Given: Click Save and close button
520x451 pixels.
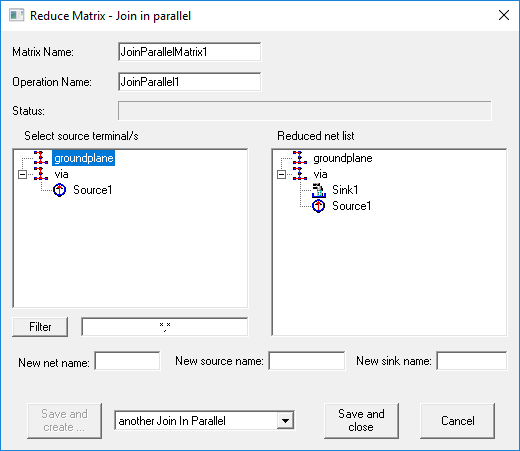Looking at the screenshot, I should (x=361, y=421).
